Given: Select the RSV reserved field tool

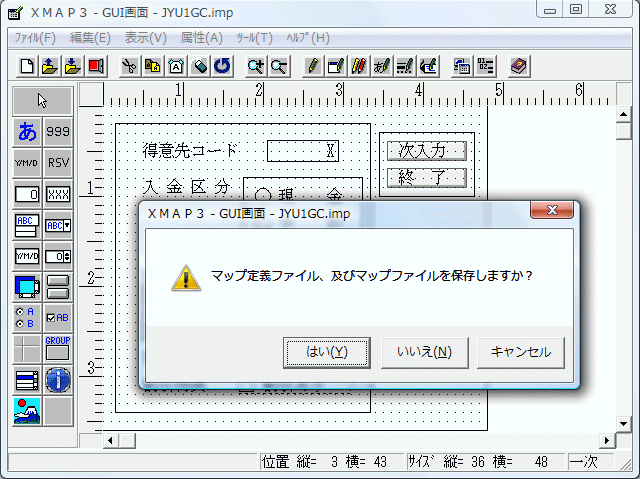Looking at the screenshot, I should [x=58, y=163].
